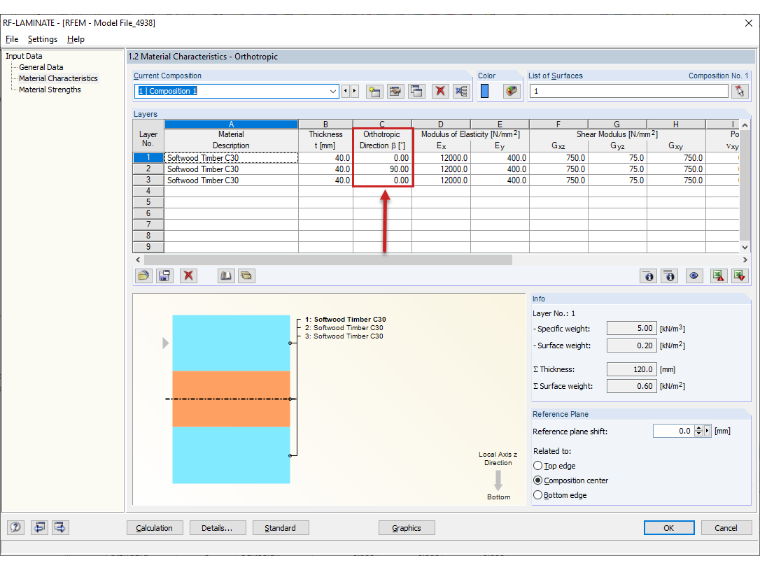The height and width of the screenshot is (570, 760).
Task: Select Input Data tree root
Action: click(24, 56)
